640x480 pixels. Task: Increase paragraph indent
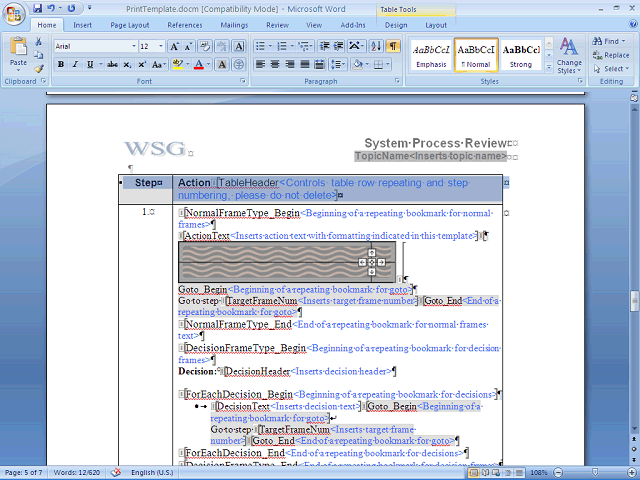(338, 46)
